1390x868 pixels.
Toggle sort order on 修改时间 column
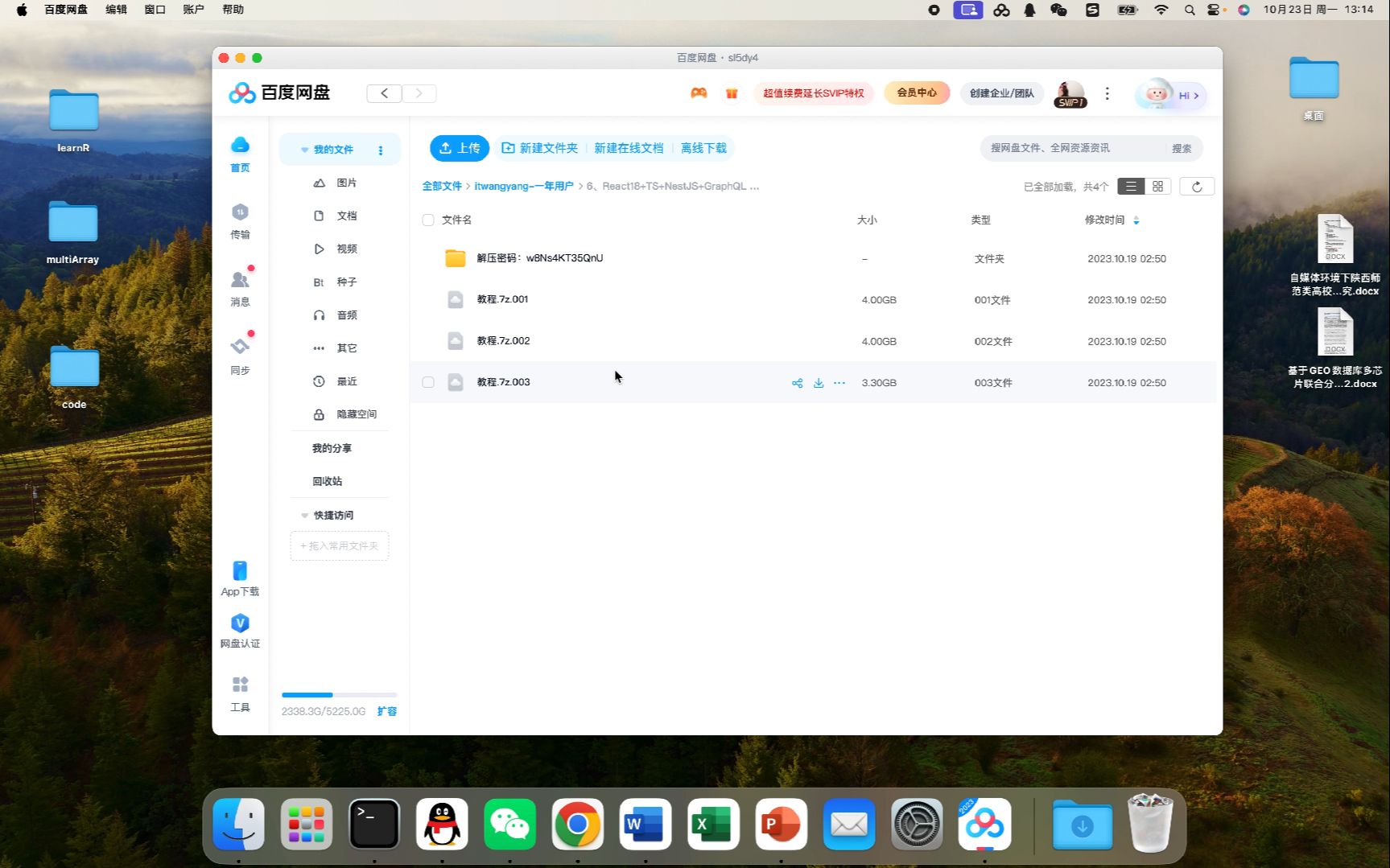click(1136, 220)
